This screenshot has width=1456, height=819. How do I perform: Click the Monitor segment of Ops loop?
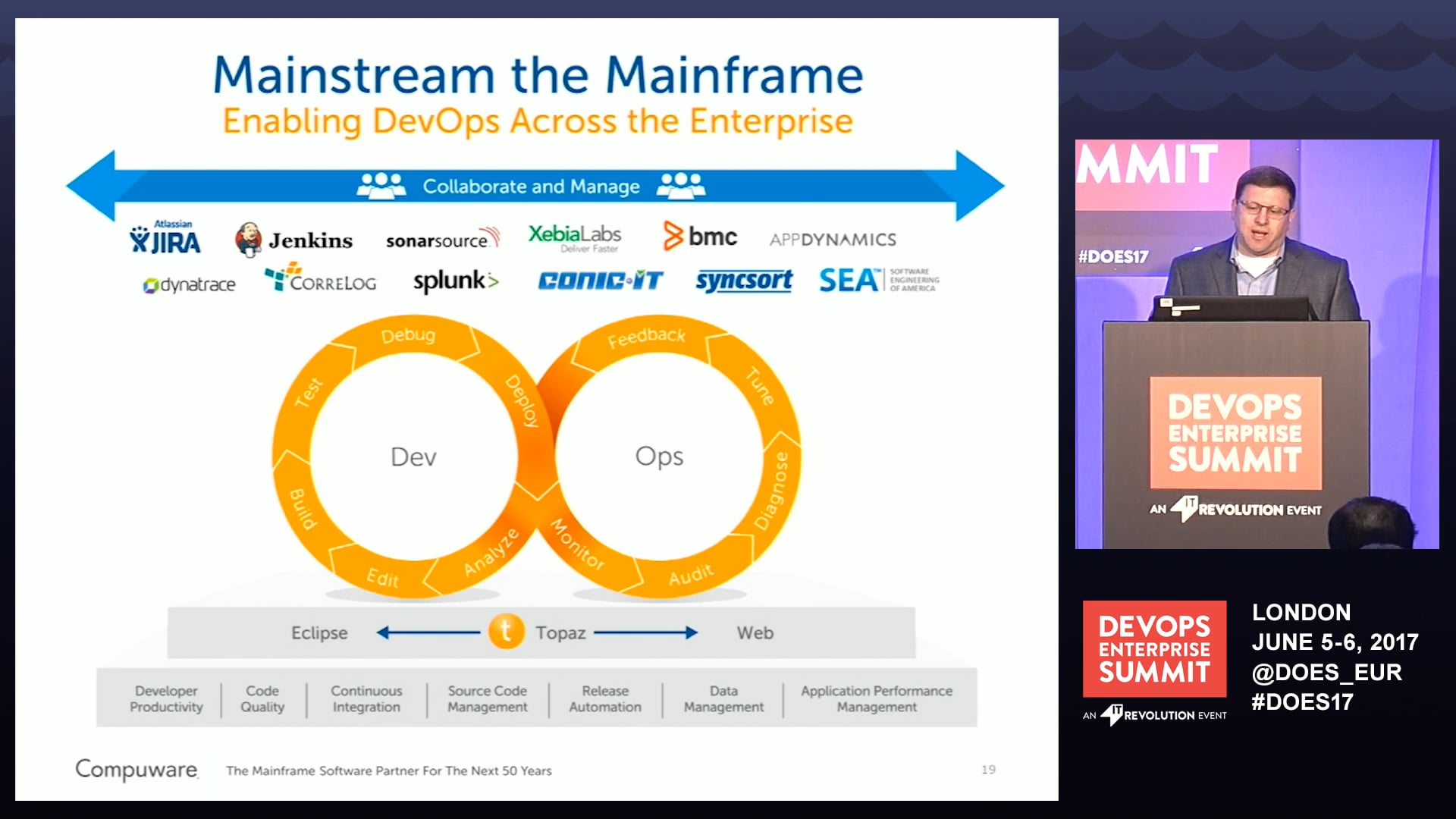pyautogui.click(x=578, y=544)
